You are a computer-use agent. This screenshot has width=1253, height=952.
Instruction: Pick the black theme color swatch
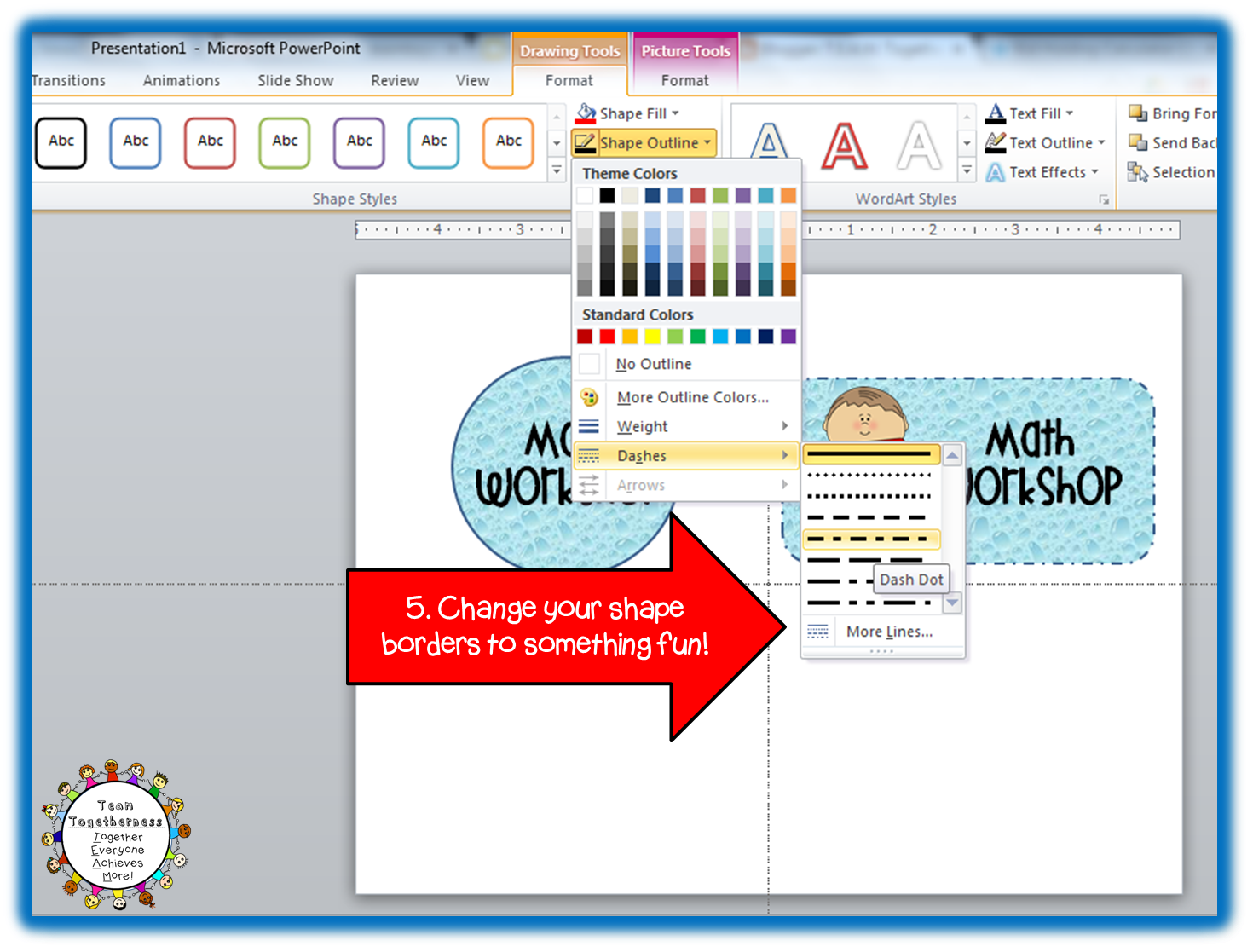(x=607, y=195)
